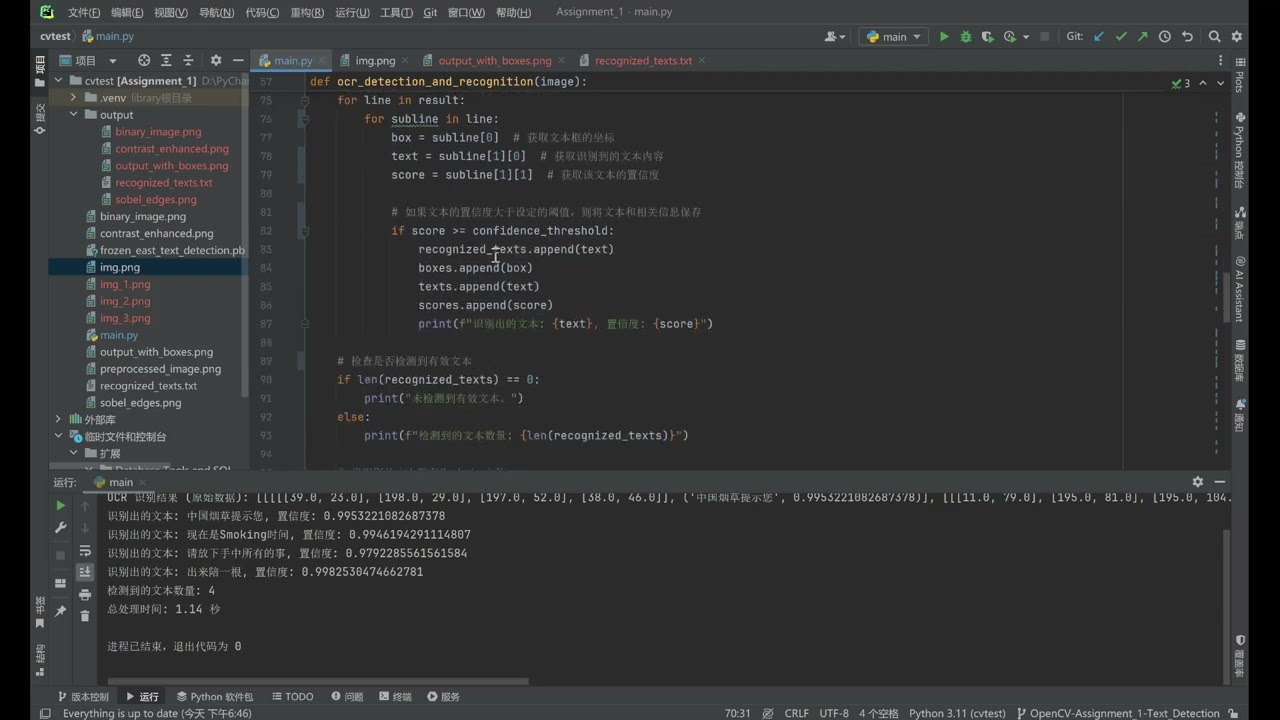Viewport: 1280px width, 720px height.
Task: Start debugging with the bug icon
Action: pyautogui.click(x=965, y=36)
